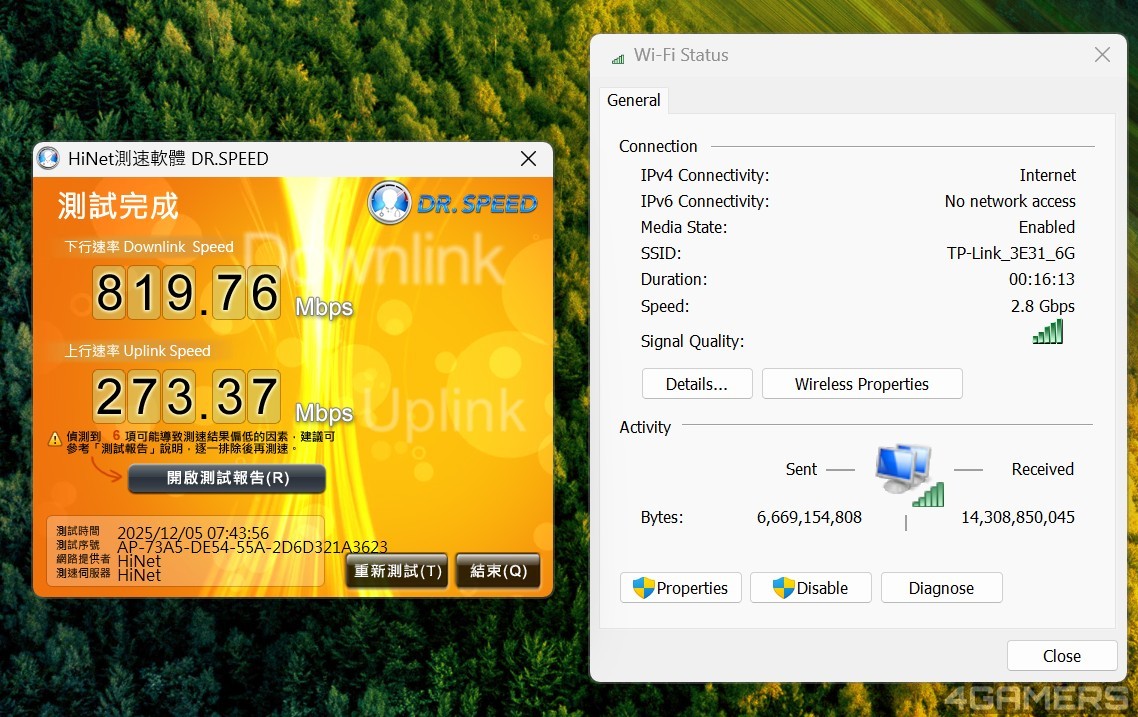1138x717 pixels.
Task: Open the test report with 開啟測試報告(R)
Action: [x=227, y=478]
